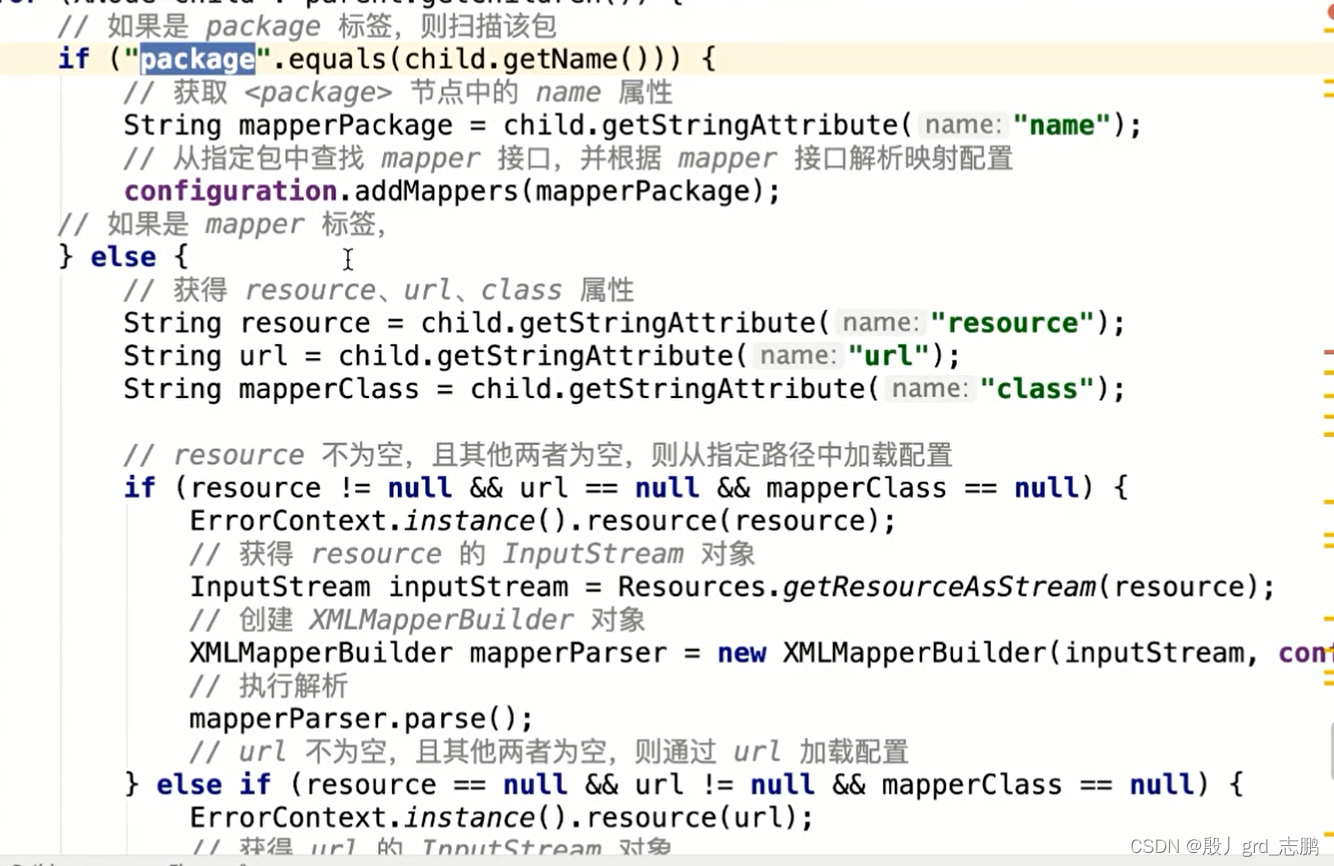Click the mapperPackage variable declaration
The height and width of the screenshot is (866, 1334).
[x=345, y=126]
